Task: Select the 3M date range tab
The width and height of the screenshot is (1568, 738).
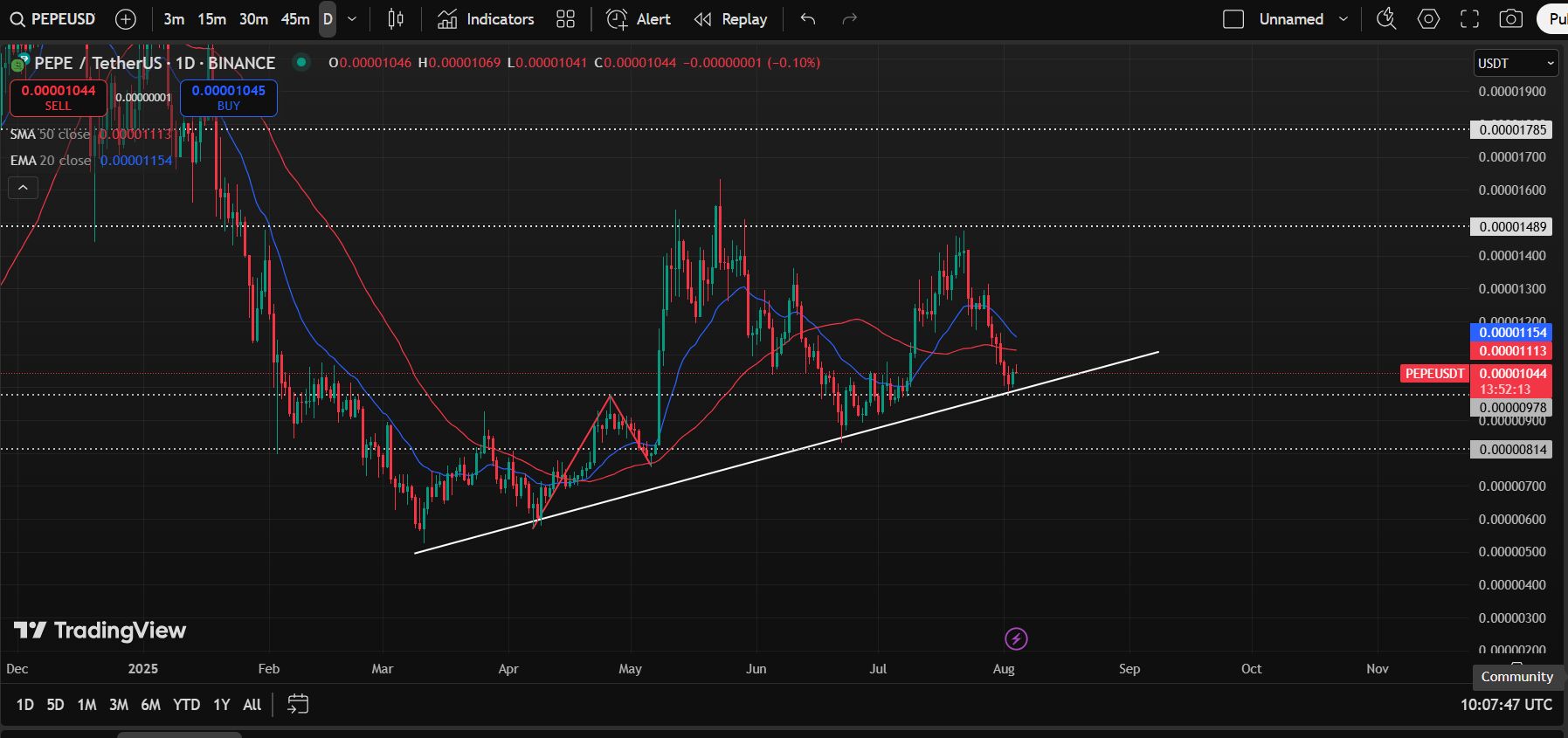Action: (119, 705)
